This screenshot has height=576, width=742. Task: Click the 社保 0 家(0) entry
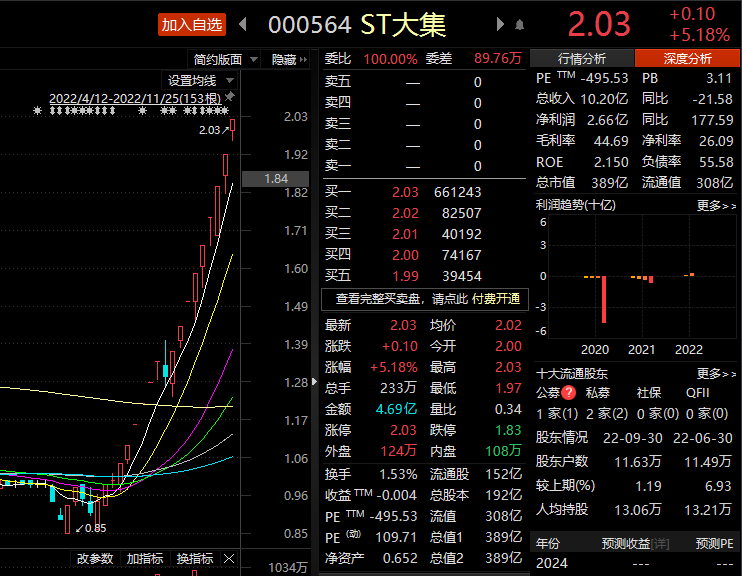658,414
